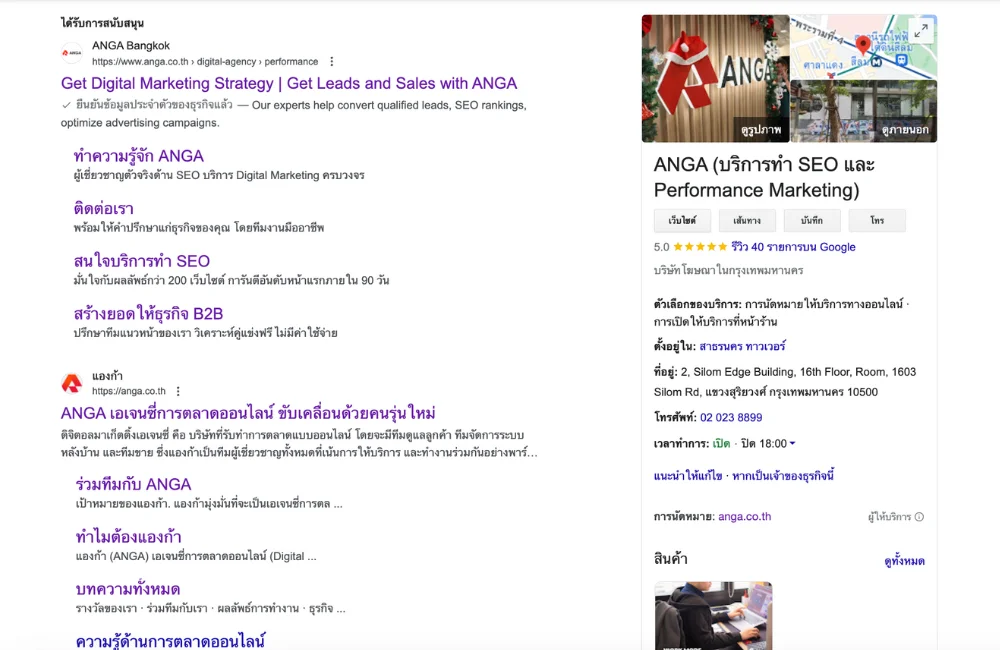Open the สร้างยอดให้ธุรกิจ B2B sitelink
This screenshot has width=1000, height=650.
coord(148,314)
